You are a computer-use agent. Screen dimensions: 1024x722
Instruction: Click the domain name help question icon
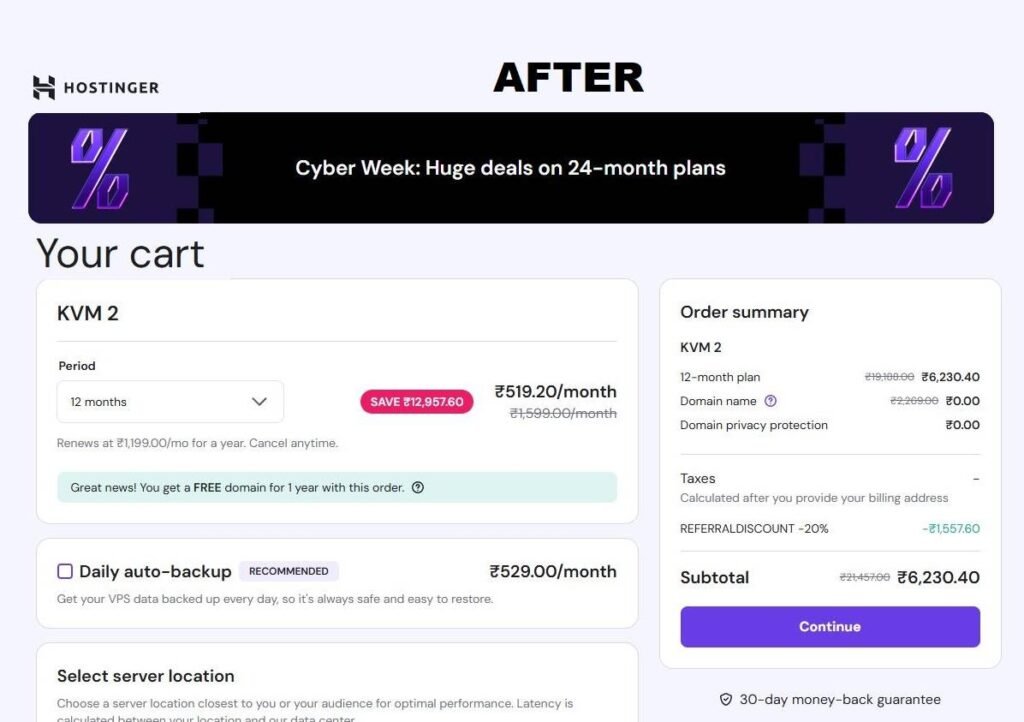pos(770,401)
